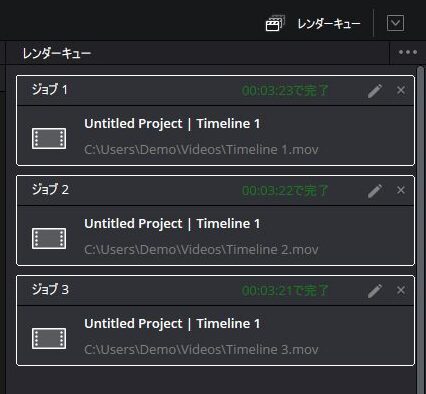Edit ジョブ 3 with the pencil icon
426x394 pixels.
tap(375, 291)
